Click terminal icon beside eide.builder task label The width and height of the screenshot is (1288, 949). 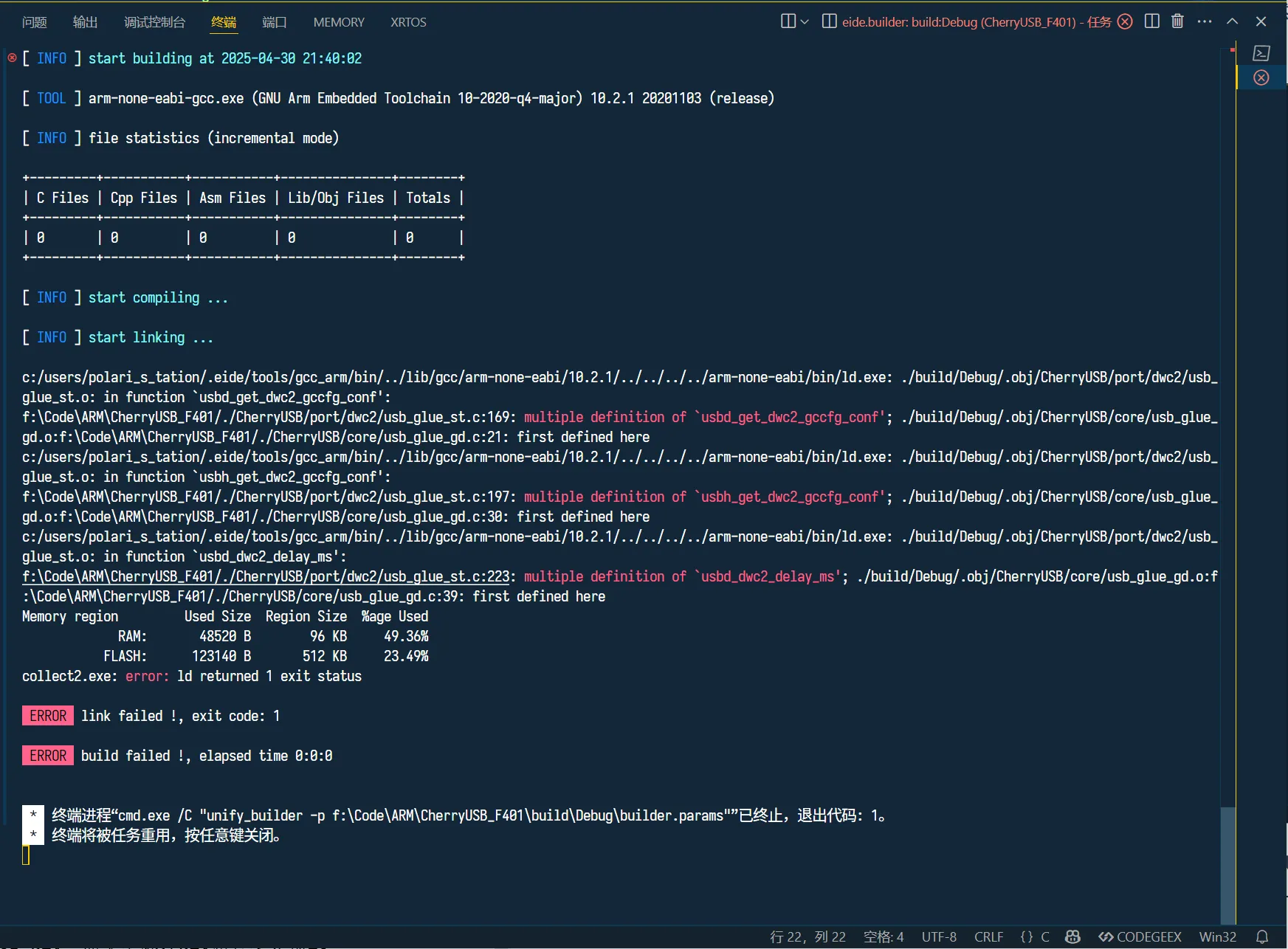pos(829,21)
